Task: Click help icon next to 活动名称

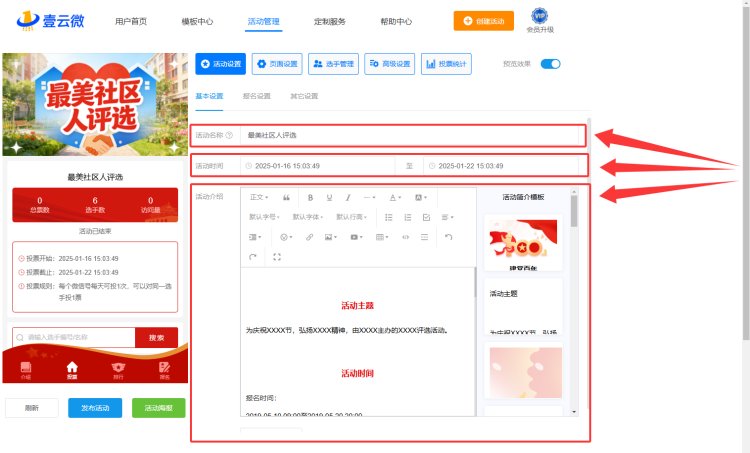Action: 229,135
